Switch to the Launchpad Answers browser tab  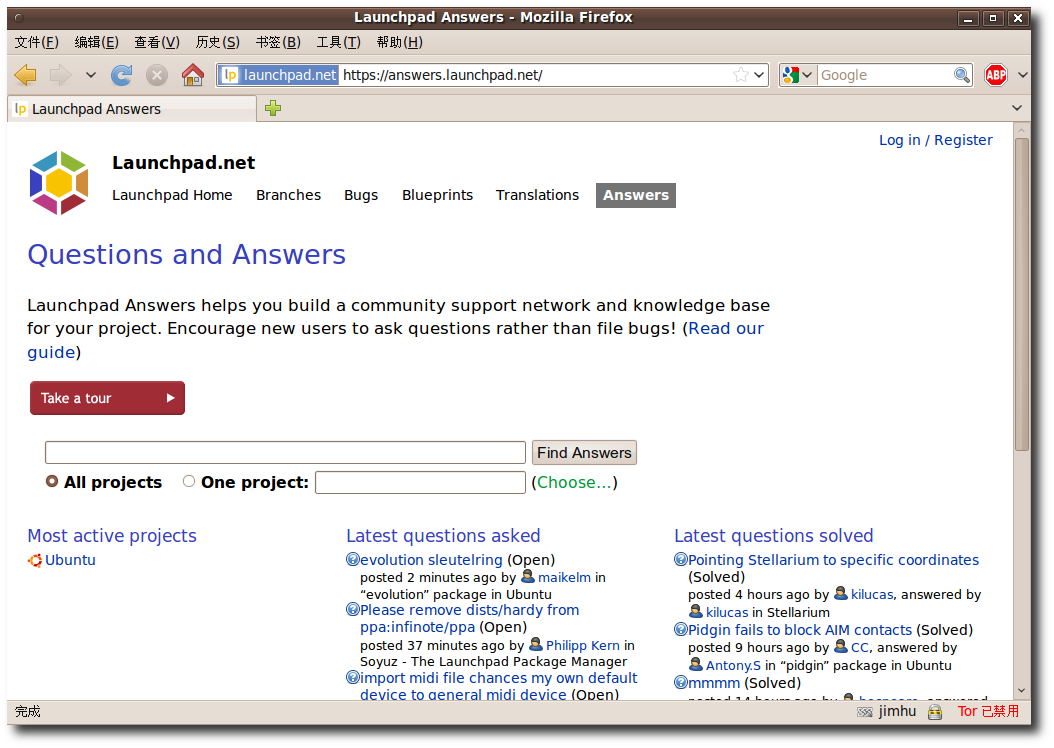tap(132, 109)
